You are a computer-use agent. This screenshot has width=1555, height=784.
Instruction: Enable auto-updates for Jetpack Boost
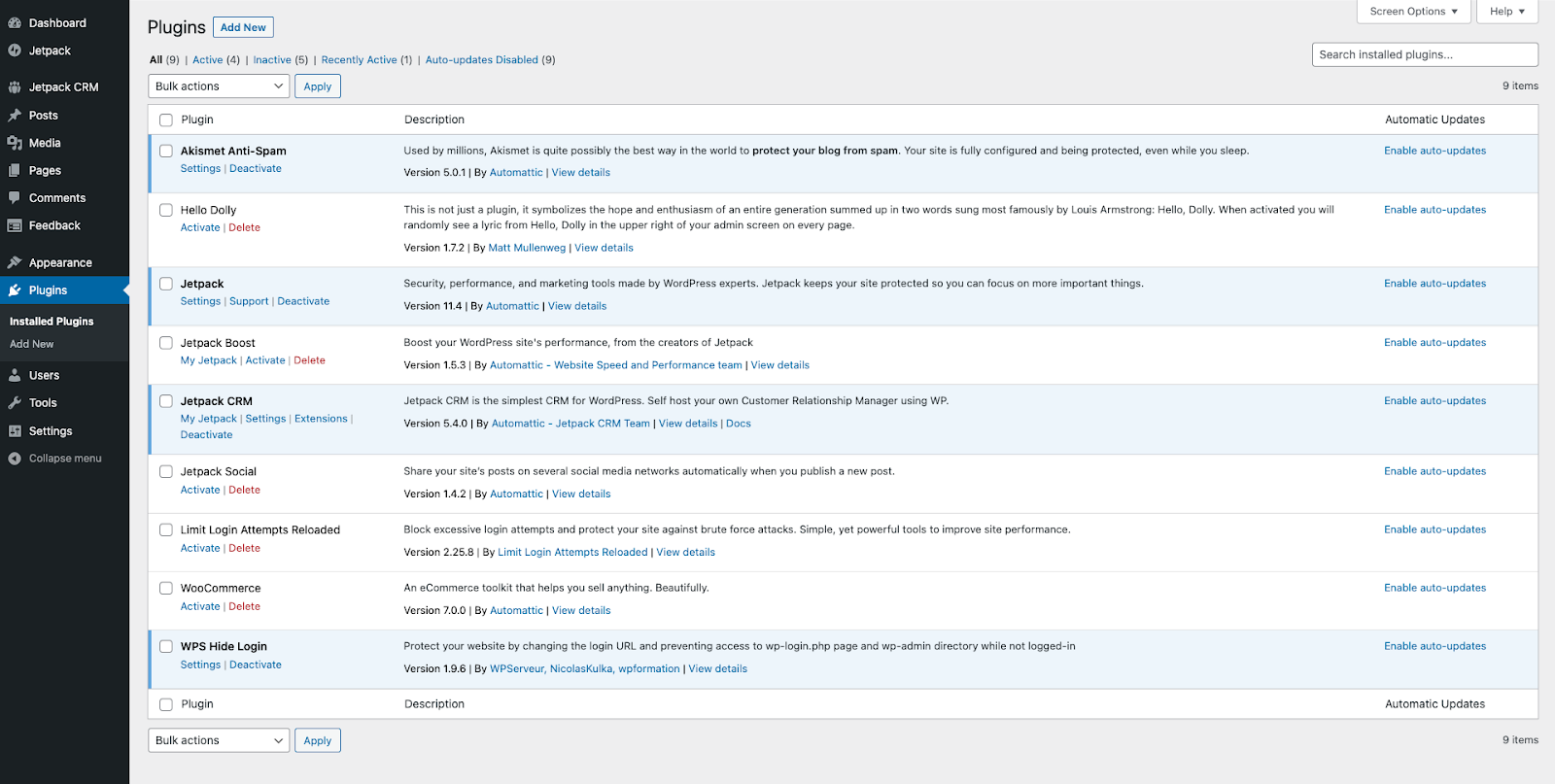click(1435, 343)
